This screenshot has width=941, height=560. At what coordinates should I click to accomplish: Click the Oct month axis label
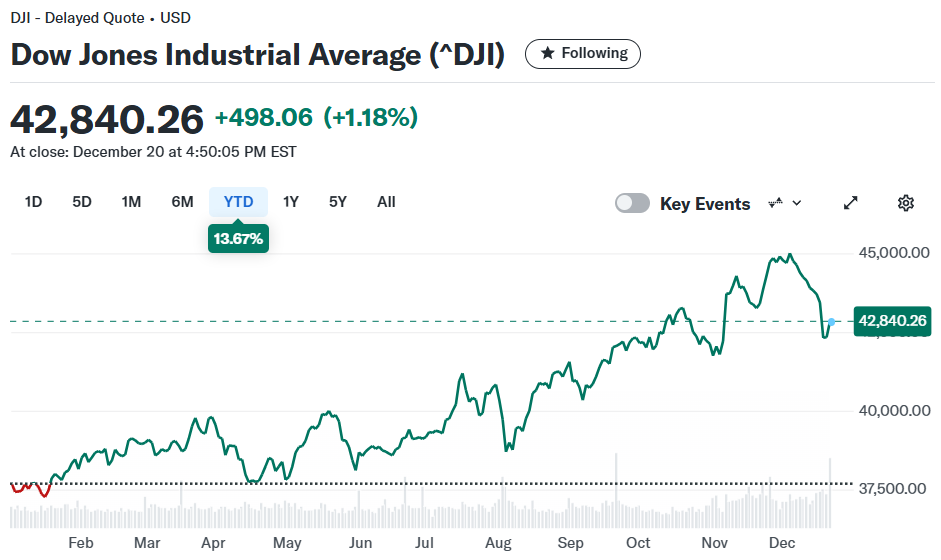[x=638, y=543]
